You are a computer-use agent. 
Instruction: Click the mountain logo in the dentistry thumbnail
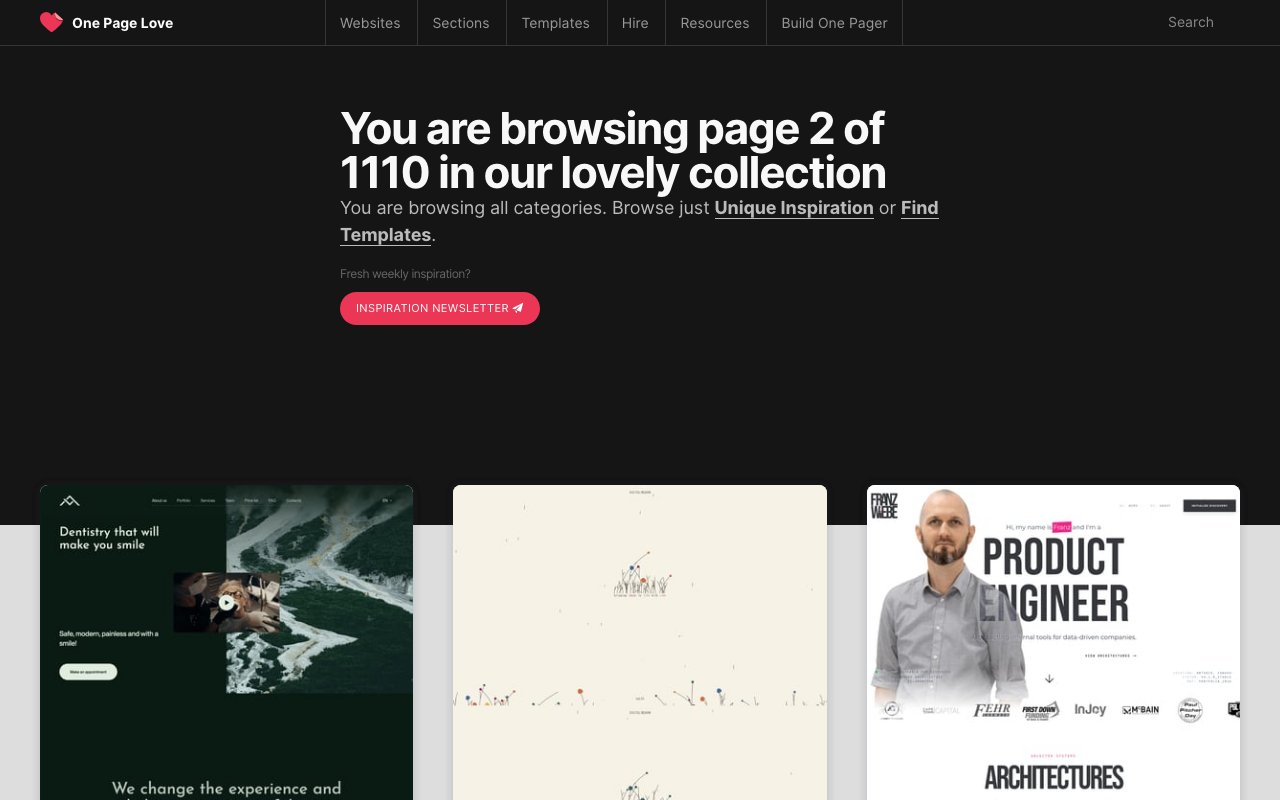tap(69, 500)
